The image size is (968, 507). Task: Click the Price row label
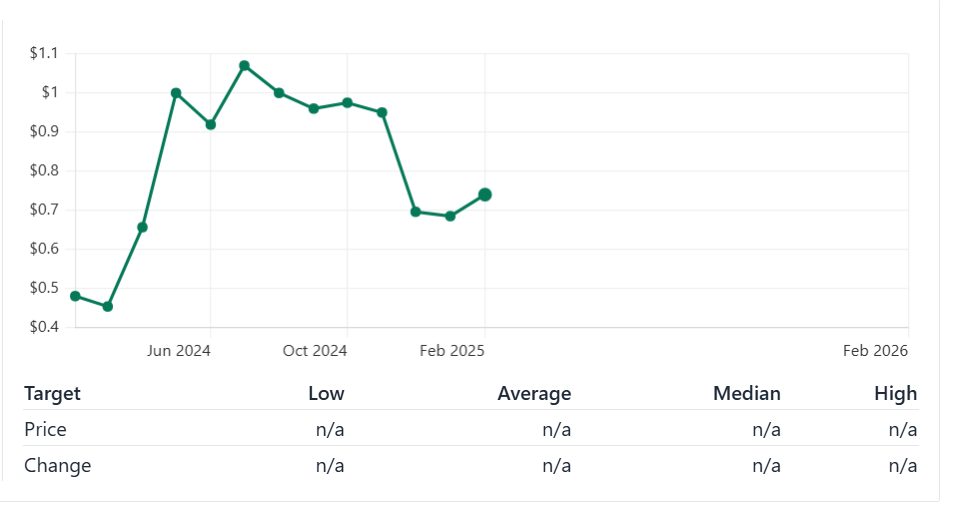(x=45, y=430)
